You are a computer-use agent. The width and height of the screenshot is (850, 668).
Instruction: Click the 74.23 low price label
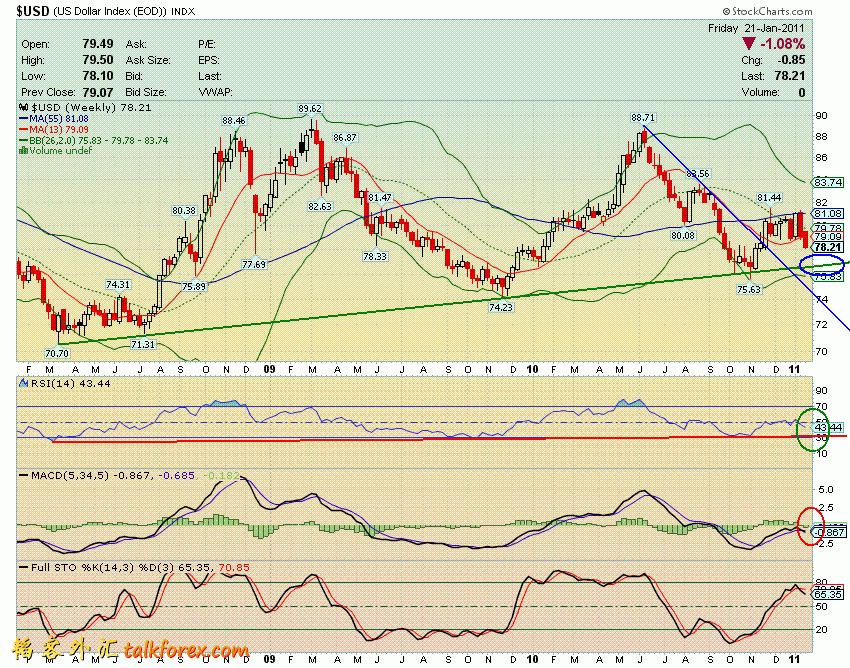500,307
